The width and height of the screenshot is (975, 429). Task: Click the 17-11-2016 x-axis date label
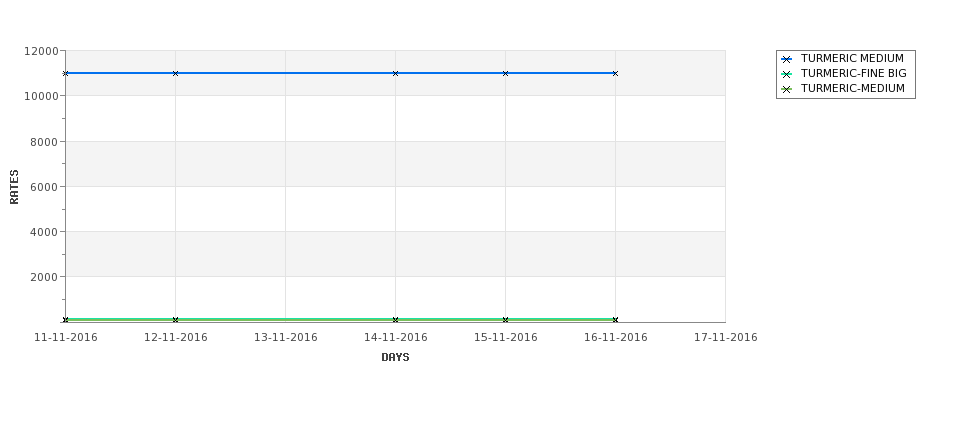click(726, 338)
